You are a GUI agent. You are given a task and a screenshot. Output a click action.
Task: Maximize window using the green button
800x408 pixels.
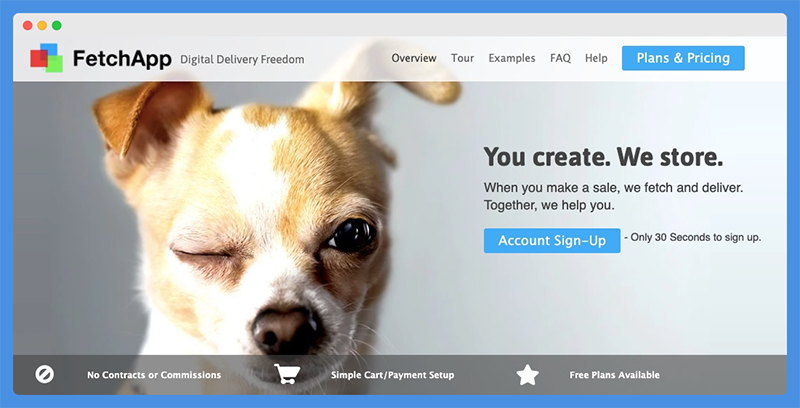point(57,26)
